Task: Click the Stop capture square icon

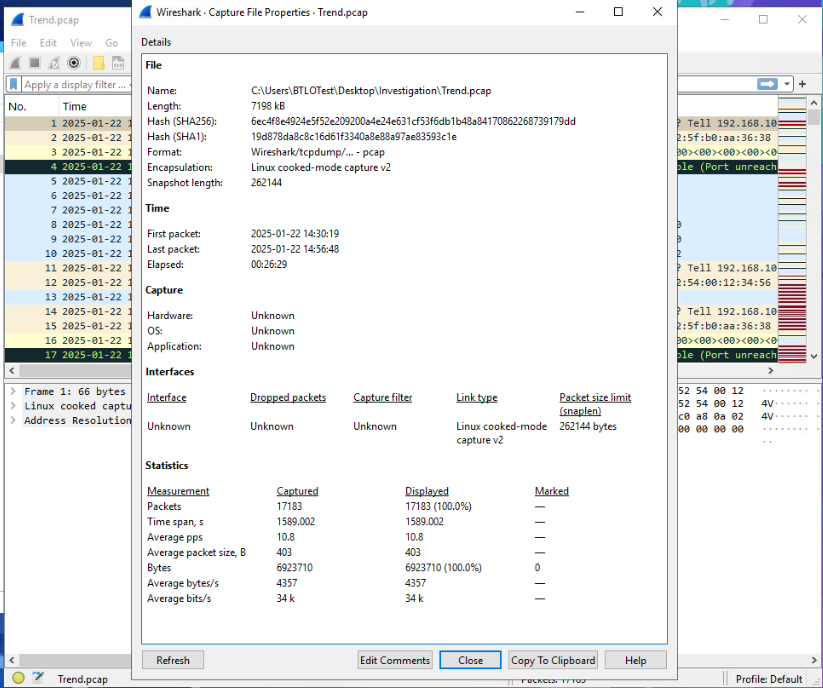Action: 35,63
